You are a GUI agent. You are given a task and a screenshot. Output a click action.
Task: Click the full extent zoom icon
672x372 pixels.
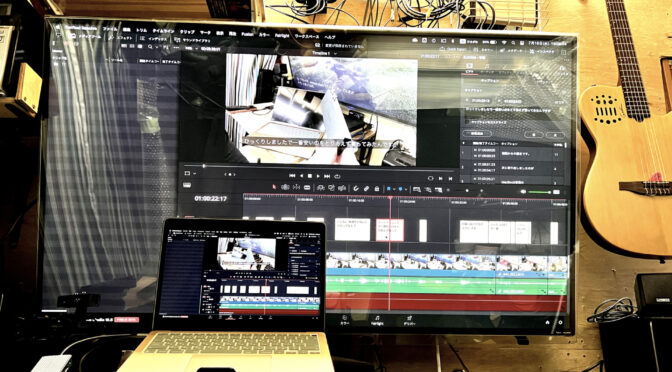tap(416, 189)
